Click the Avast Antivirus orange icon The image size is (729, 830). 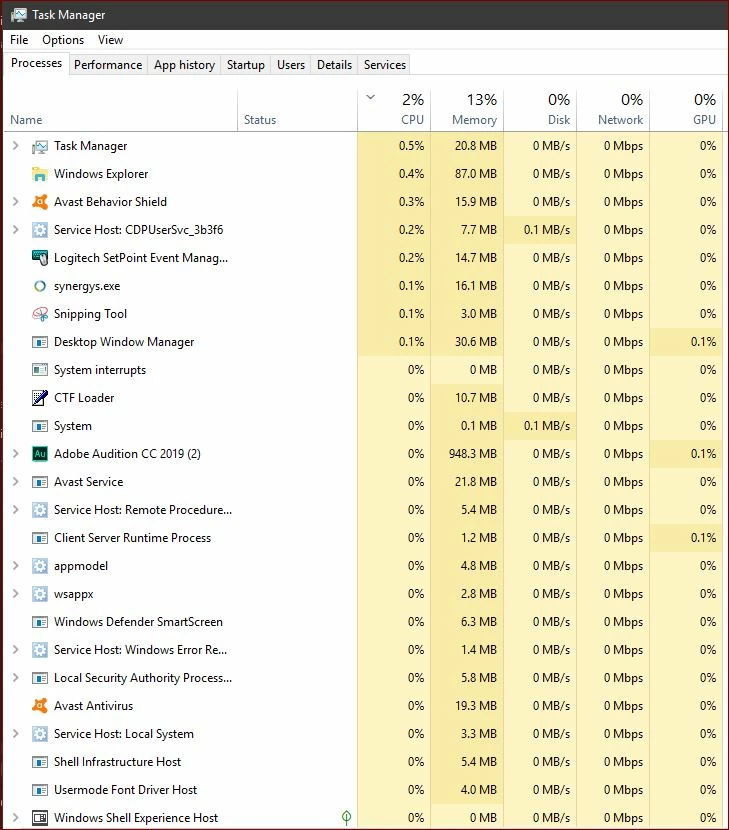pyautogui.click(x=40, y=706)
